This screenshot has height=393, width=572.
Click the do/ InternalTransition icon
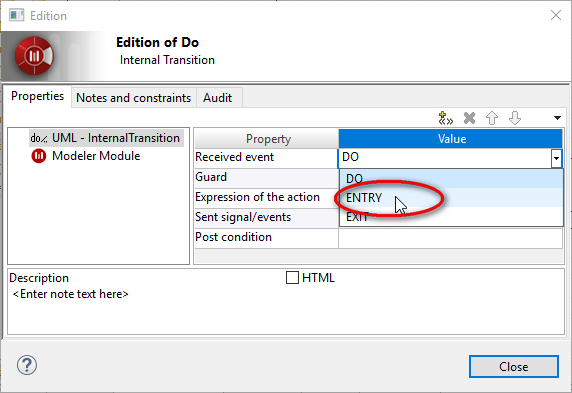click(38, 138)
